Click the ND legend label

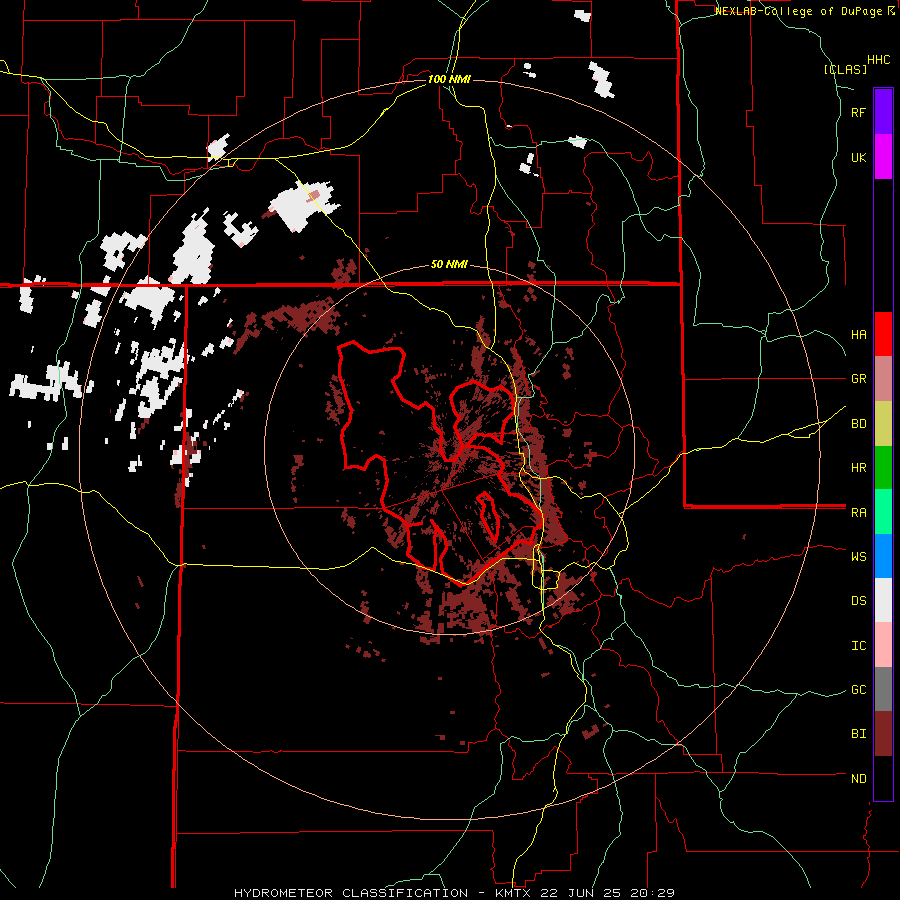(x=858, y=779)
